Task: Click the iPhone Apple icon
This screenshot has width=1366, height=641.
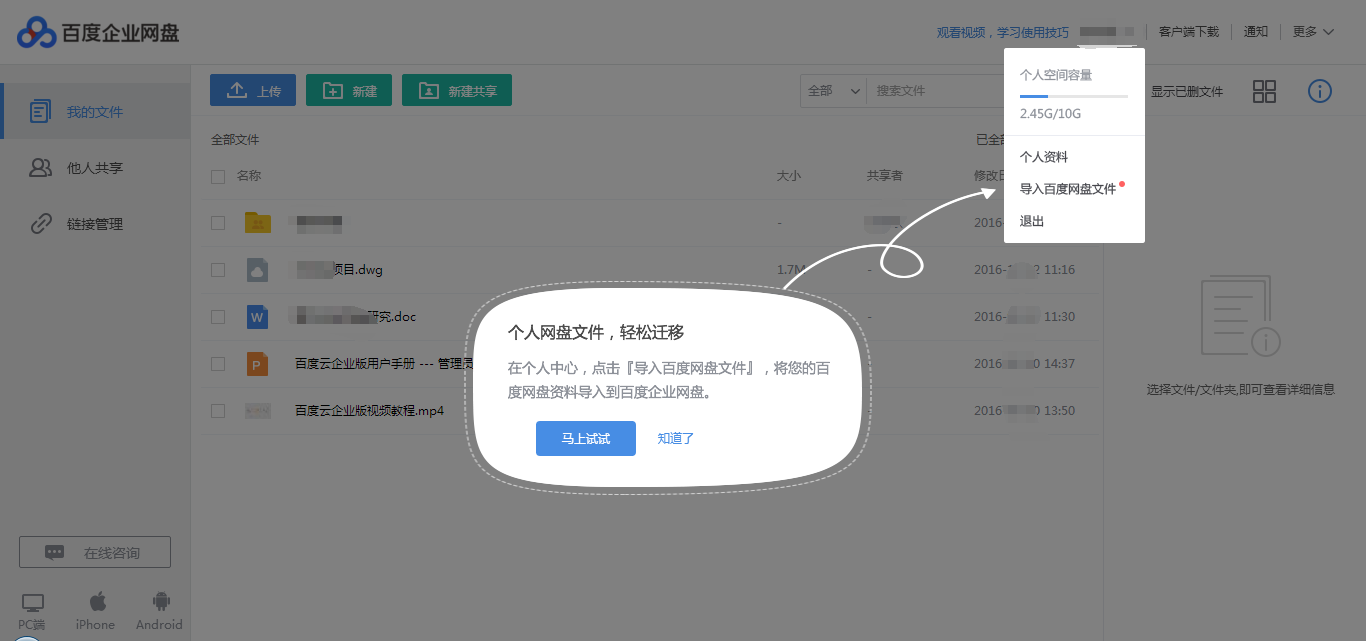Action: [97, 601]
